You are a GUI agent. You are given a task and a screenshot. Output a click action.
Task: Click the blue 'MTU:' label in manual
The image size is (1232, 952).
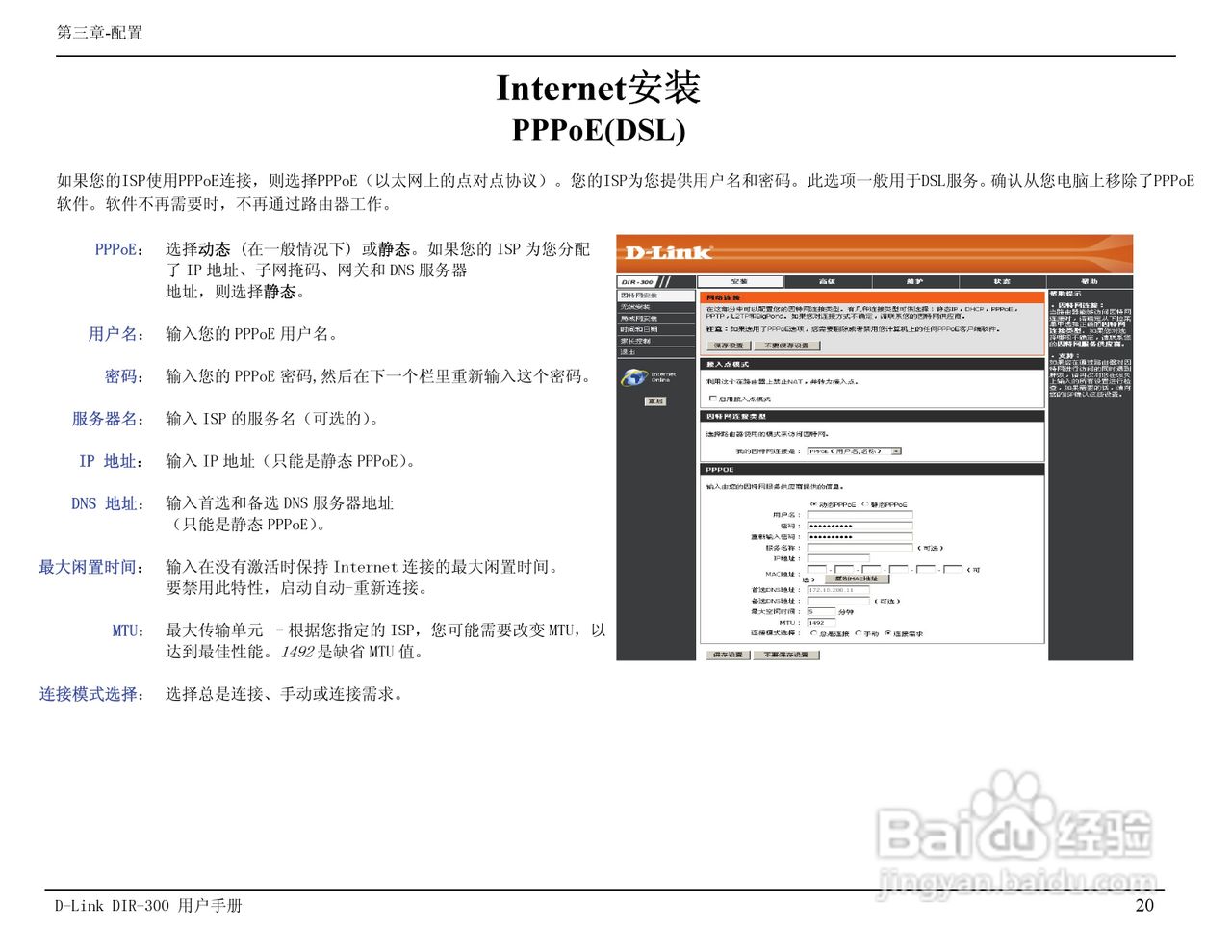[127, 630]
